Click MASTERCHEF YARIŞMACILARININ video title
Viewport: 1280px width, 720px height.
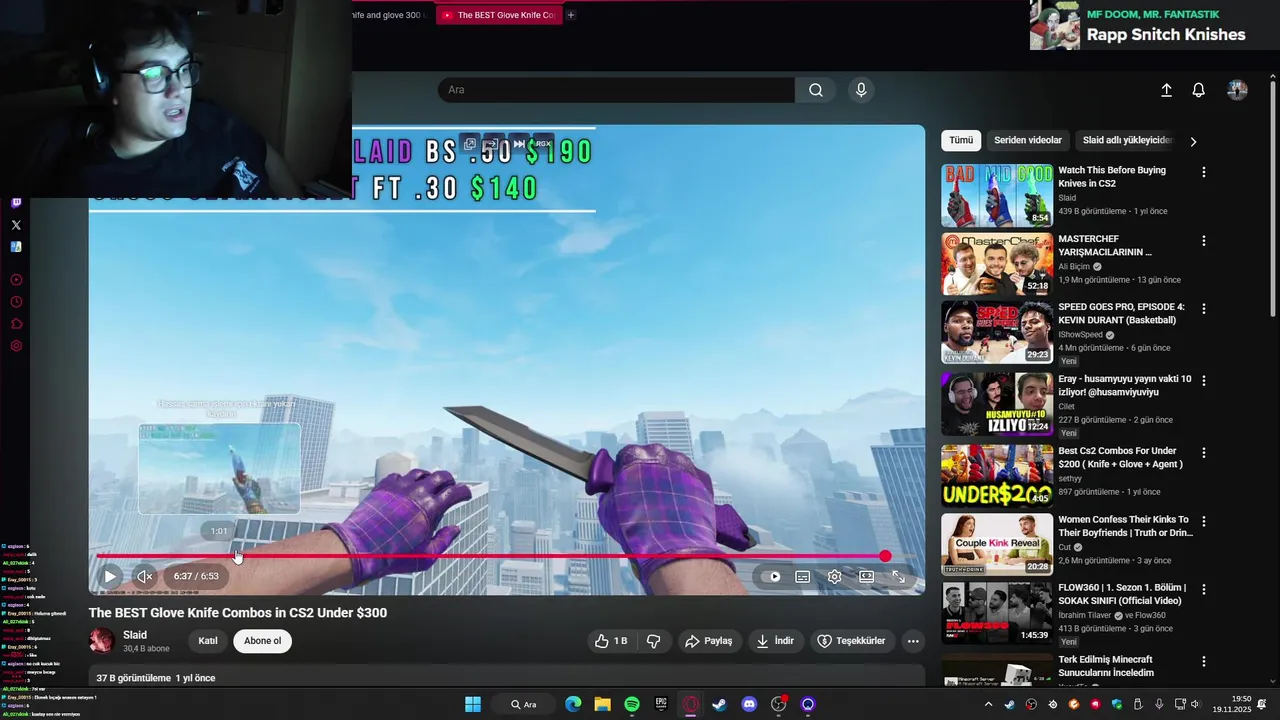(1105, 246)
